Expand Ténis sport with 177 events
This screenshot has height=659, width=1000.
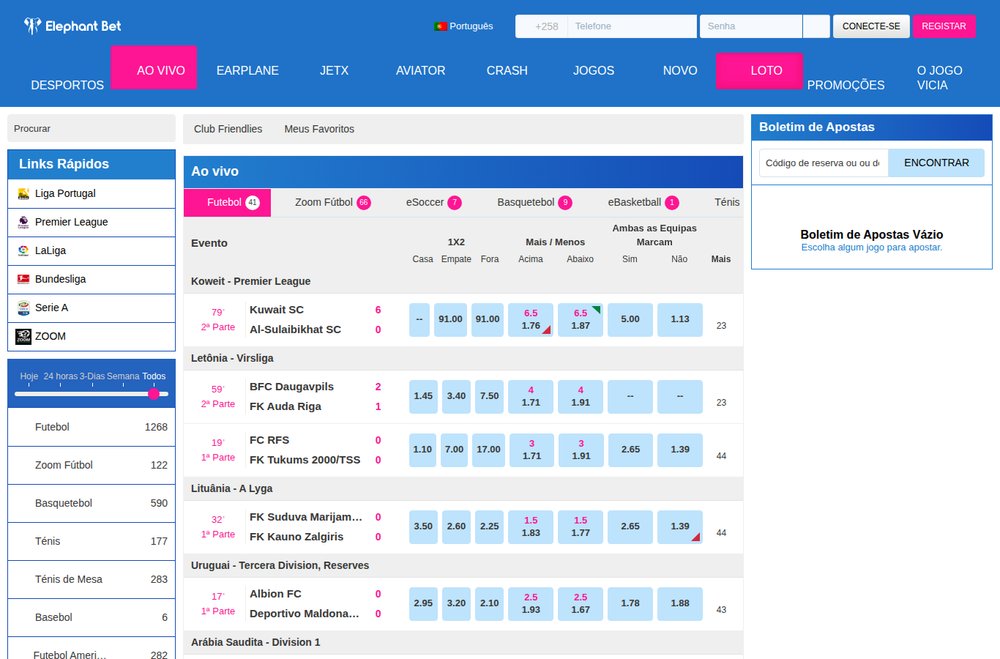[x=91, y=541]
